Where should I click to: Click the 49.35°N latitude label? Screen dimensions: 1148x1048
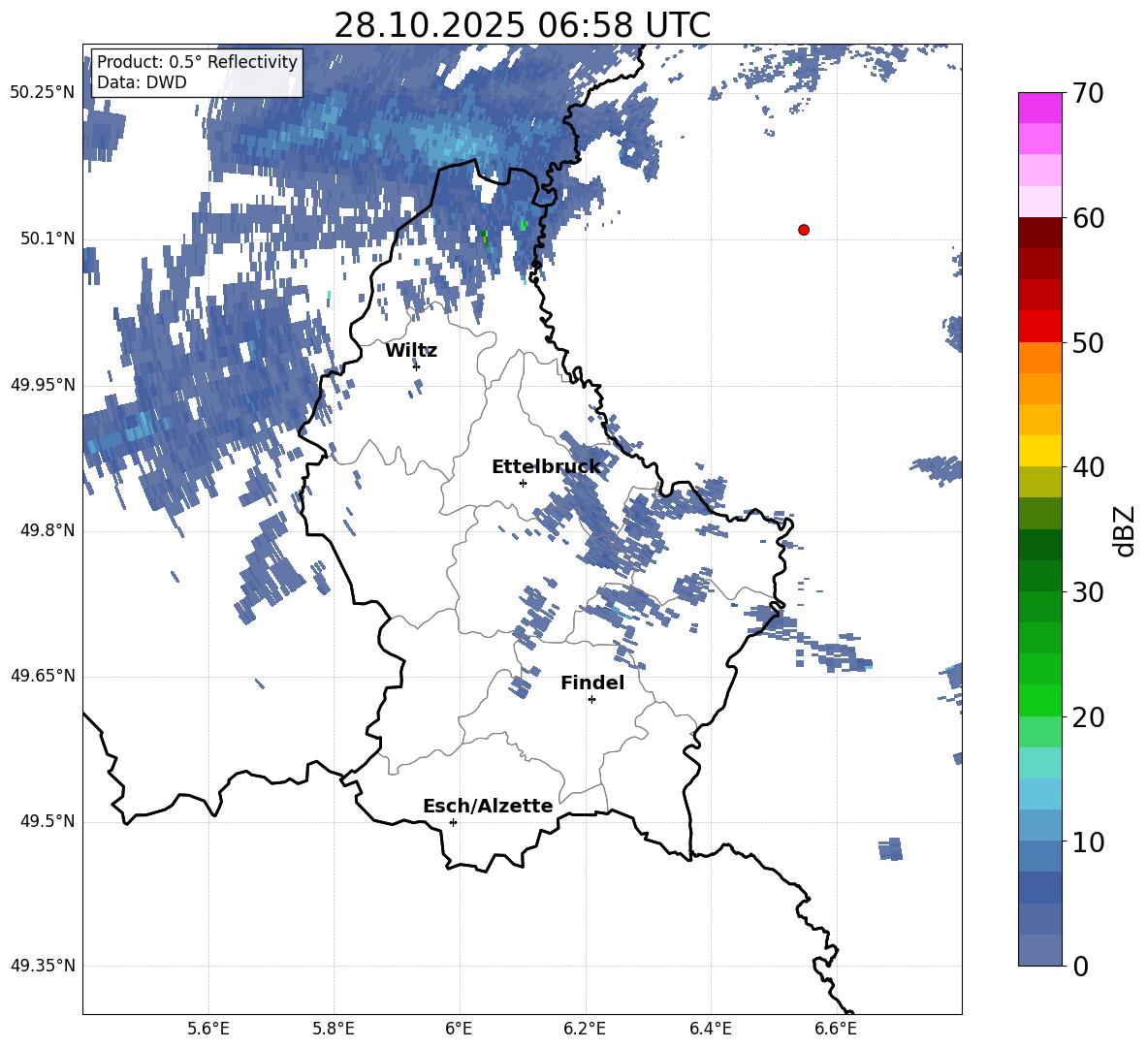43,966
